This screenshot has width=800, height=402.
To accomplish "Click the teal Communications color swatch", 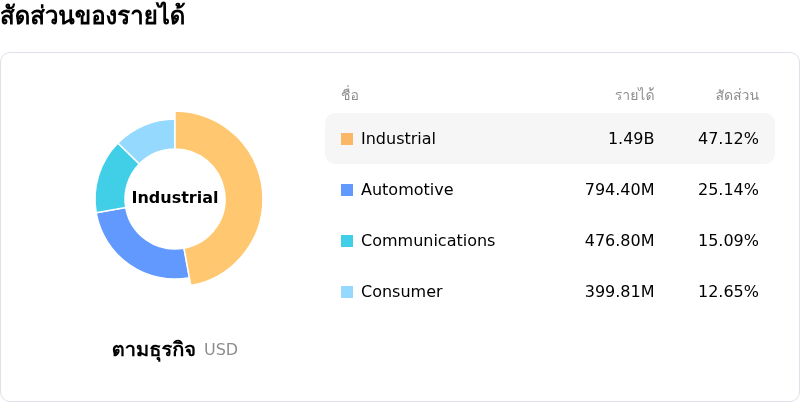I will click(x=347, y=241).
